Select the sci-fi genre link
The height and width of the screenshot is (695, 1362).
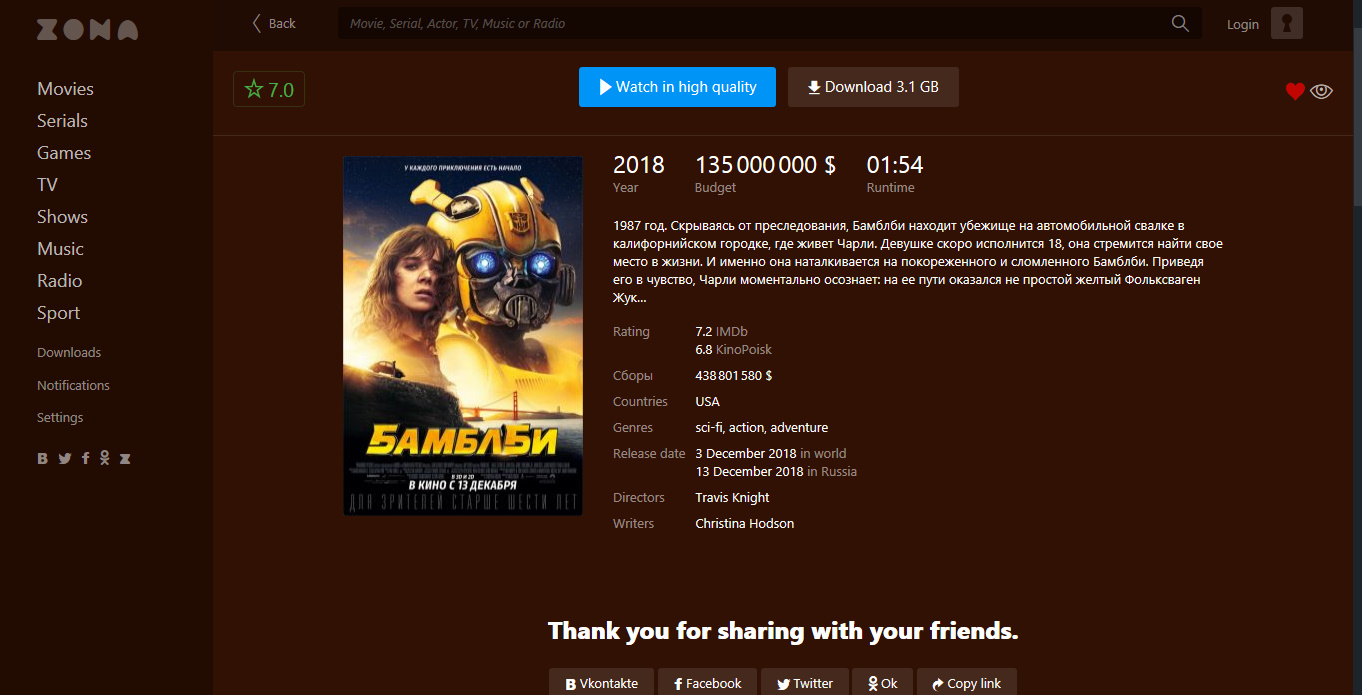(x=708, y=428)
